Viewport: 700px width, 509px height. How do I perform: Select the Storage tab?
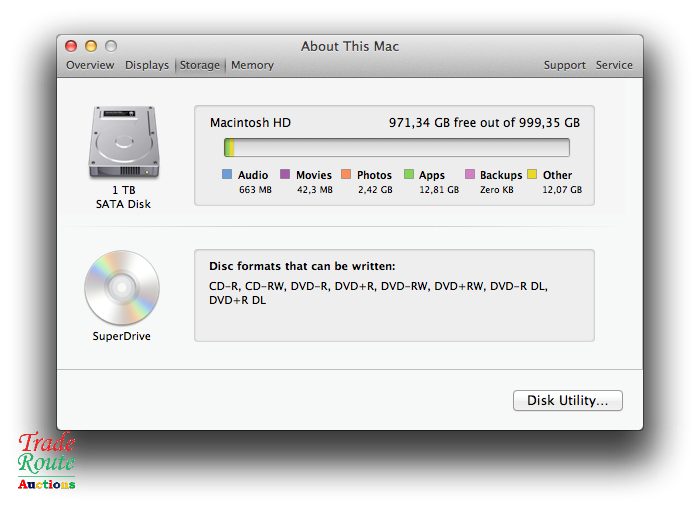[200, 65]
